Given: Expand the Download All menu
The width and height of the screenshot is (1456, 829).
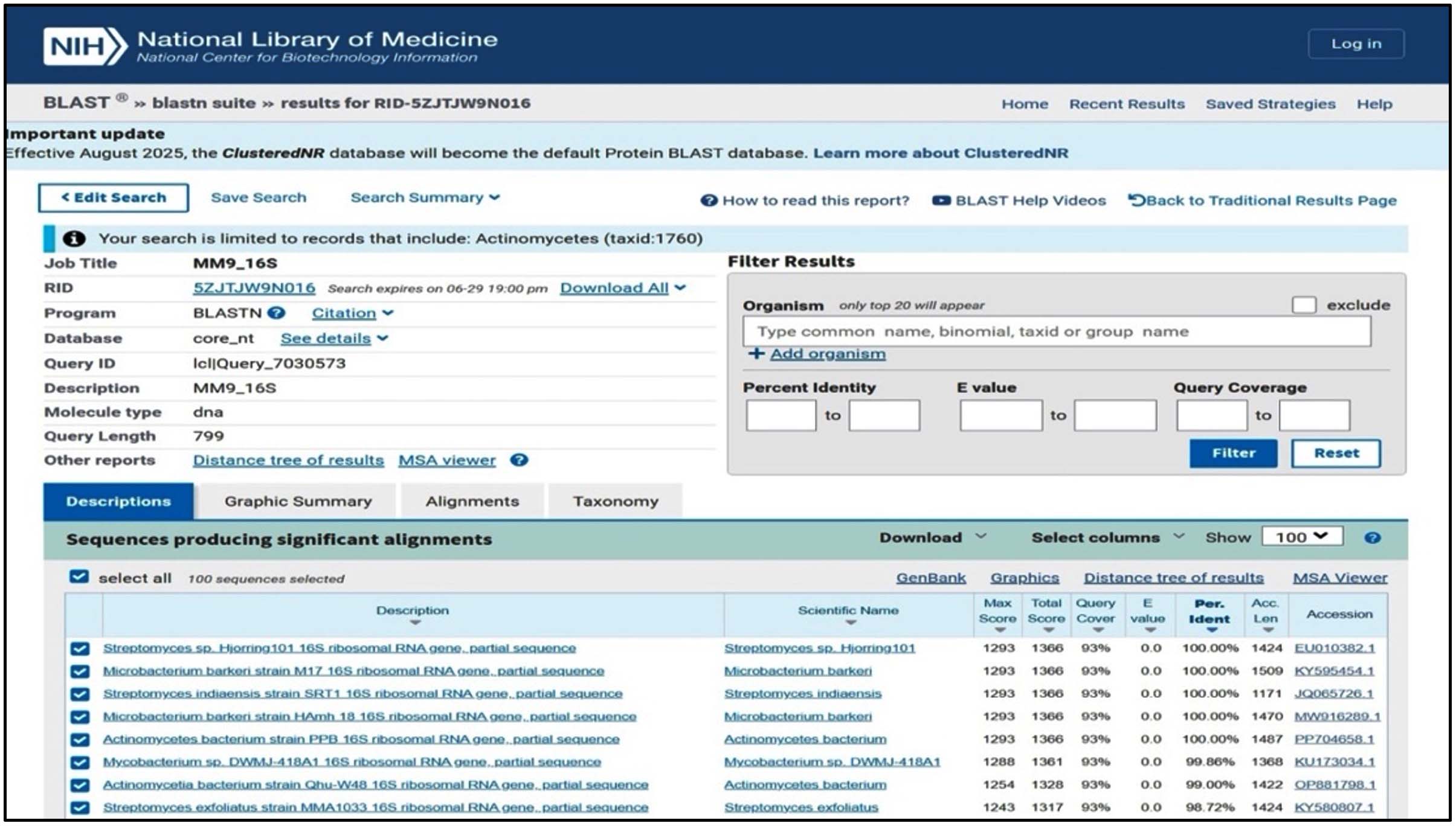Looking at the screenshot, I should click(623, 288).
